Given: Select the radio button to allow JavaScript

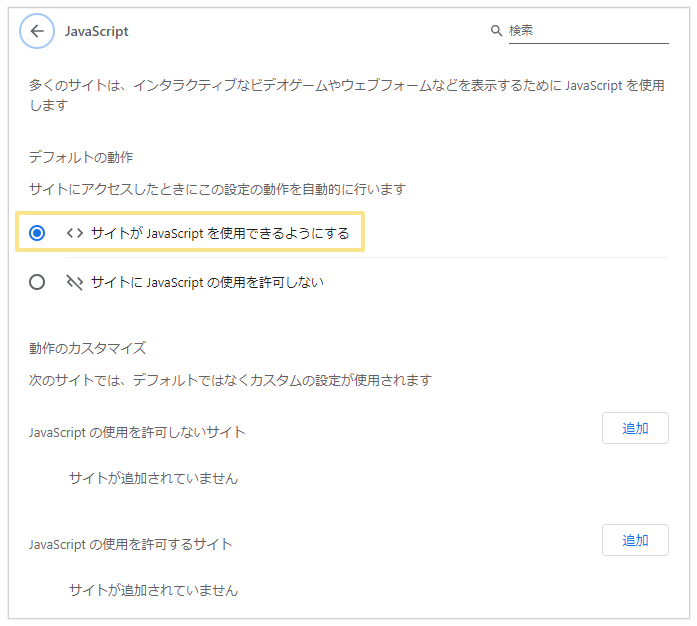Looking at the screenshot, I should [37, 233].
